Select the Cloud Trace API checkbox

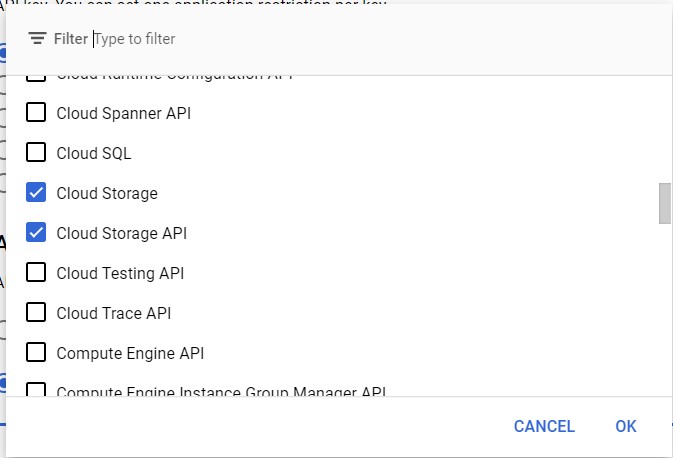[x=36, y=313]
